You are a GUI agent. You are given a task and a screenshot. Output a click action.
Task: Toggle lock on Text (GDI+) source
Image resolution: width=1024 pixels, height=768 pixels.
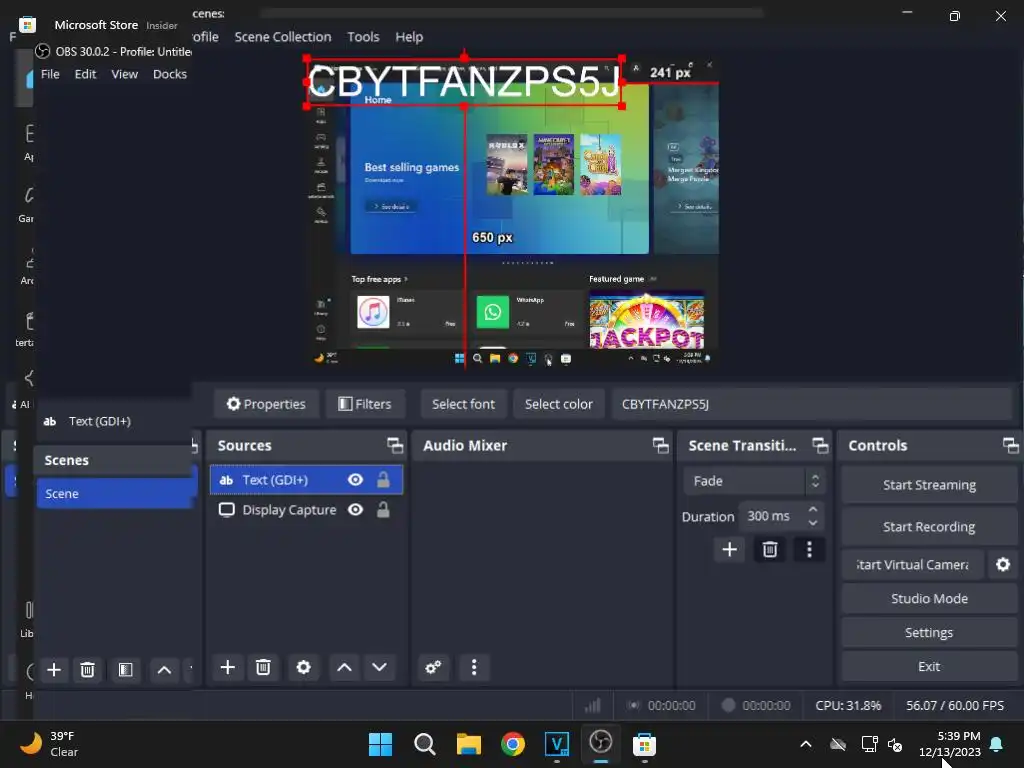(x=383, y=480)
